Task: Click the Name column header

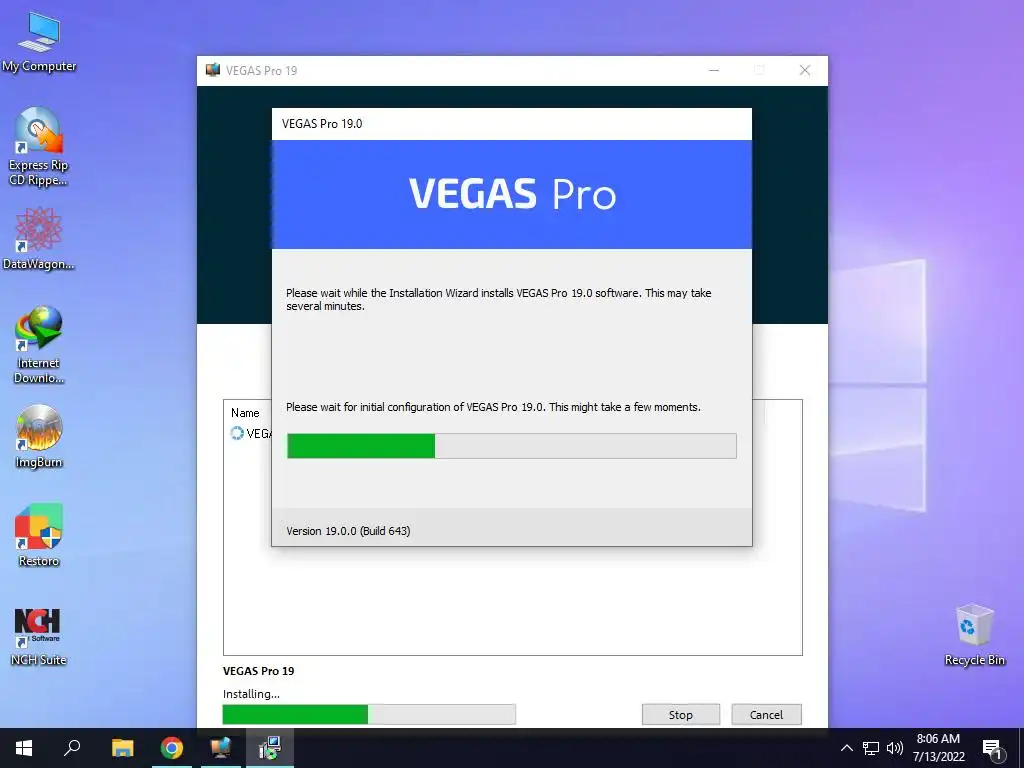Action: [x=245, y=413]
